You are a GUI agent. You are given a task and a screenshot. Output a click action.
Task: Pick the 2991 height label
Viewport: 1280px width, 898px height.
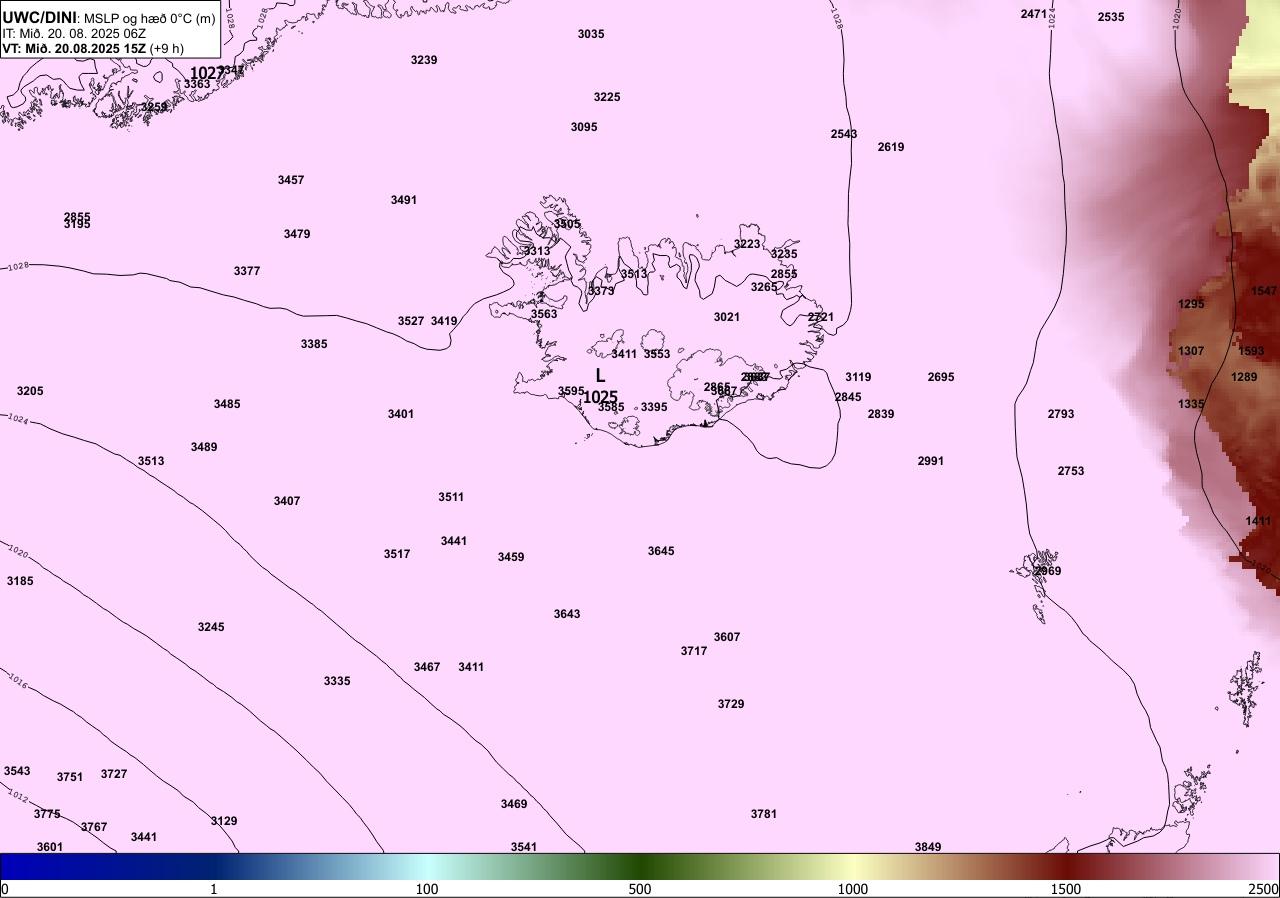click(931, 461)
